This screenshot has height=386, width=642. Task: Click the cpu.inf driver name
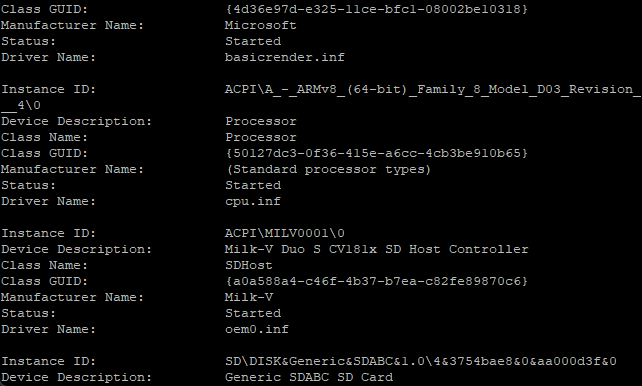click(x=253, y=201)
